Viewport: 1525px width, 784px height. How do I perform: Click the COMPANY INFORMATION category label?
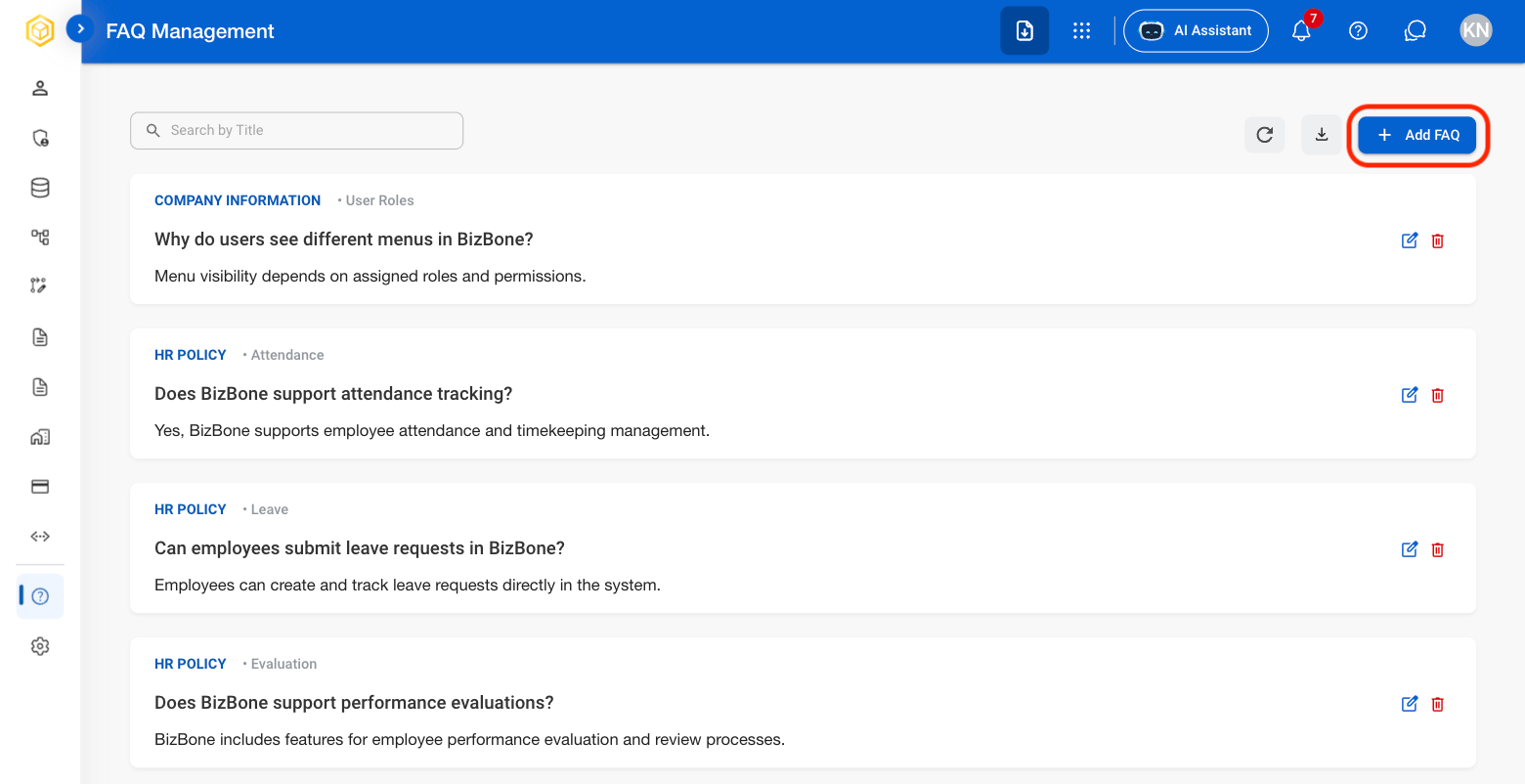click(x=238, y=200)
